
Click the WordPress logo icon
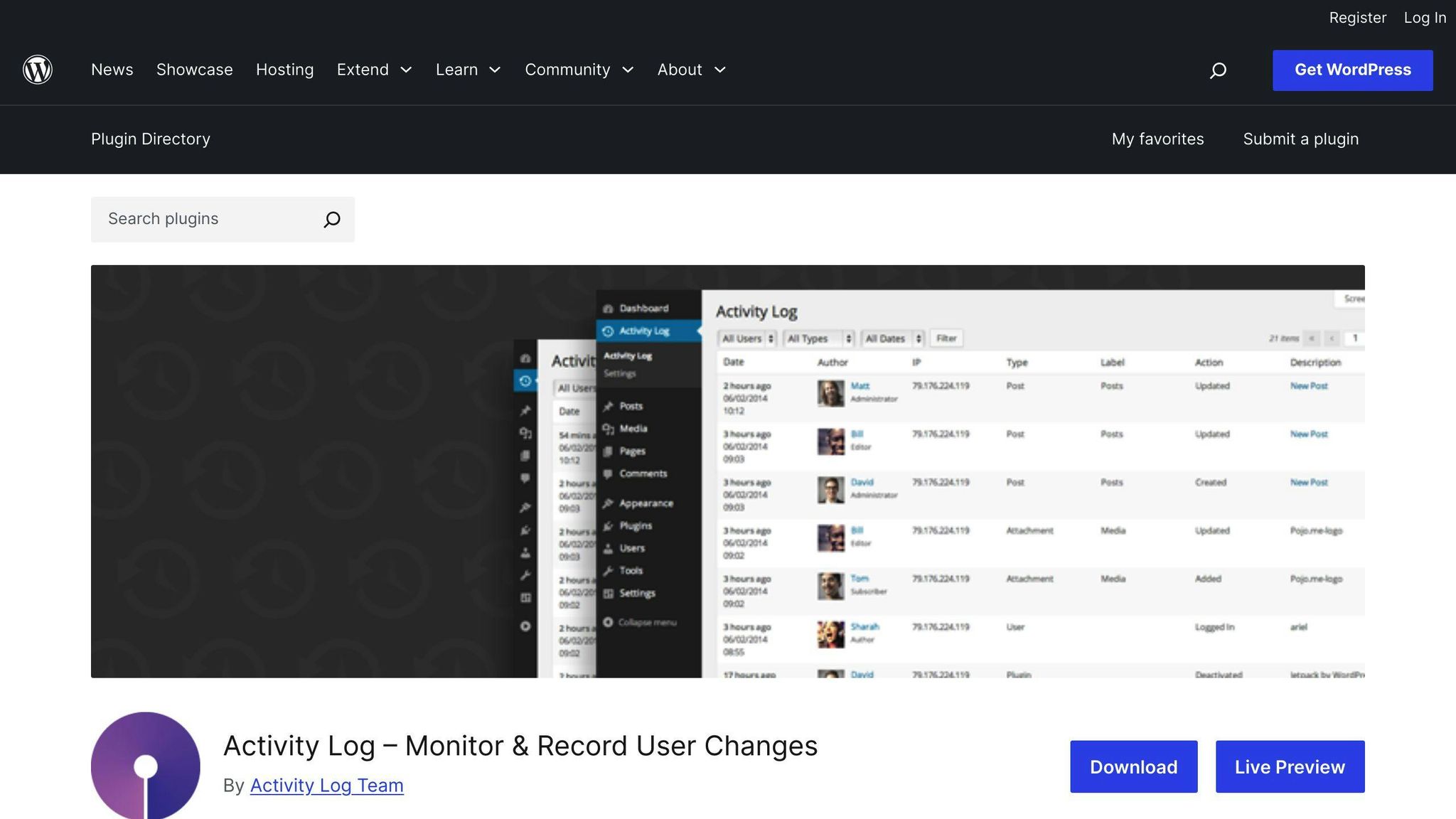coord(38,70)
